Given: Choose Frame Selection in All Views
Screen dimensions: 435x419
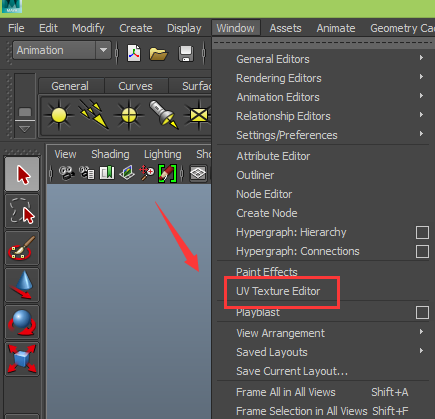Looking at the screenshot, I should (301, 411).
